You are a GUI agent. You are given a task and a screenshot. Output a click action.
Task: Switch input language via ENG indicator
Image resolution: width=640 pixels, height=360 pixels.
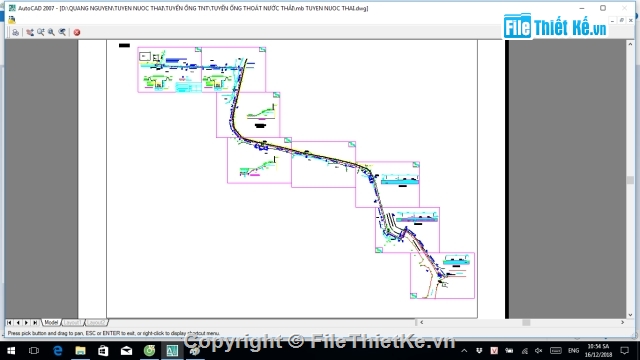point(573,351)
